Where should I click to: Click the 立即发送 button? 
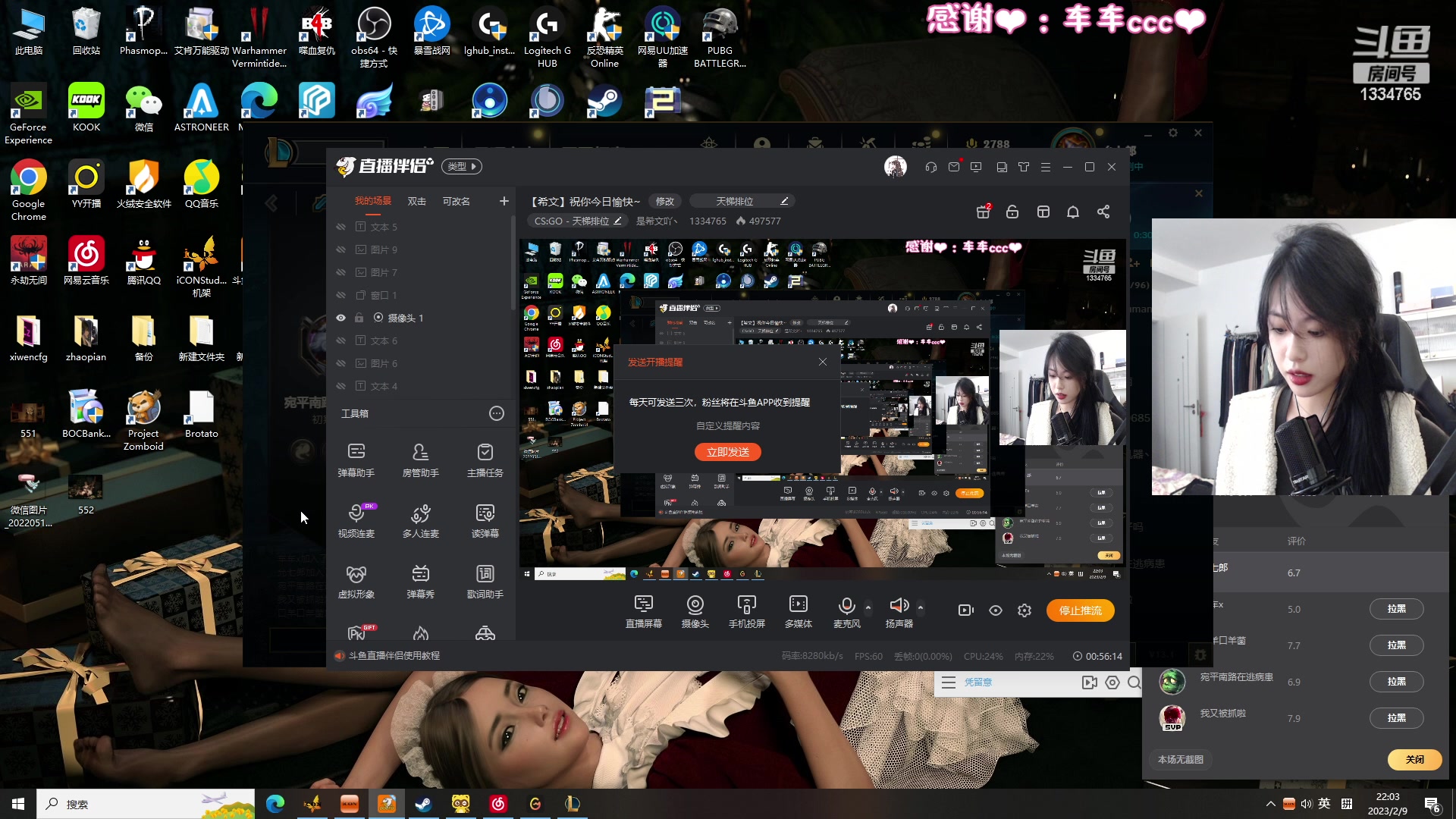(727, 452)
